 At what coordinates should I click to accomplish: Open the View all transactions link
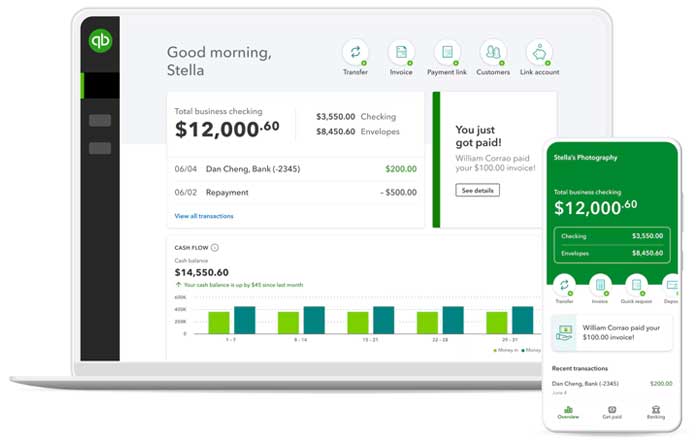point(204,216)
